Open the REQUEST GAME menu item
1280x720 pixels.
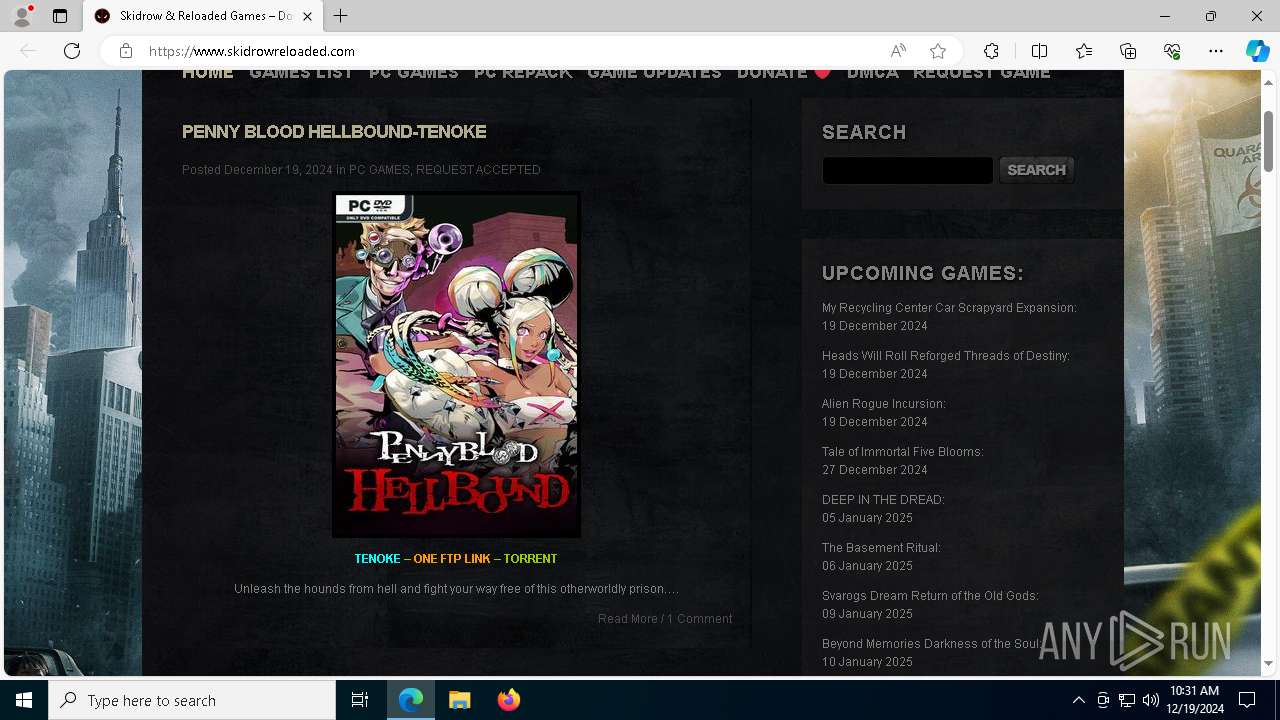[x=981, y=73]
